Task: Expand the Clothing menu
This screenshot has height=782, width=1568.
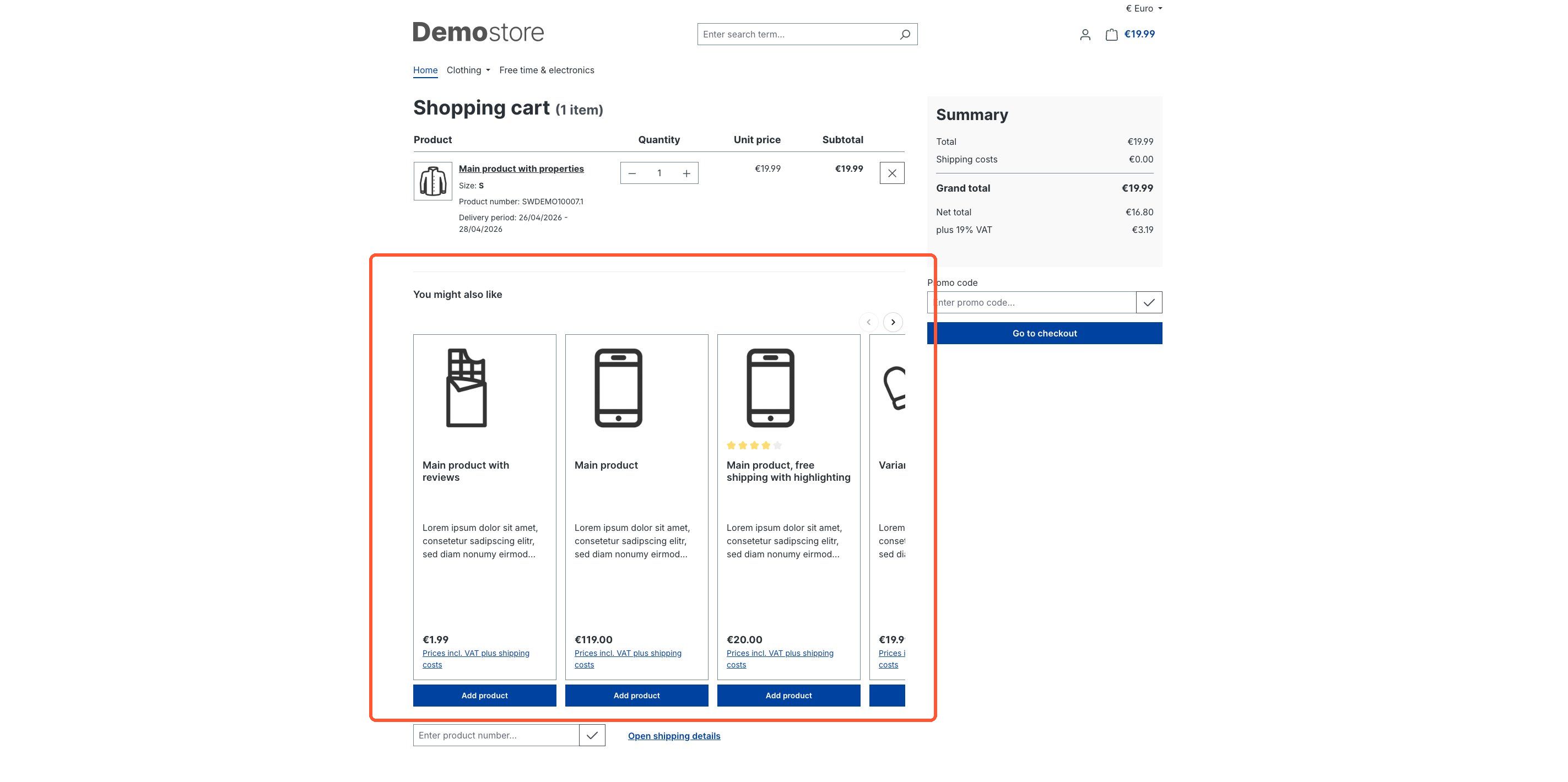Action: click(x=468, y=70)
